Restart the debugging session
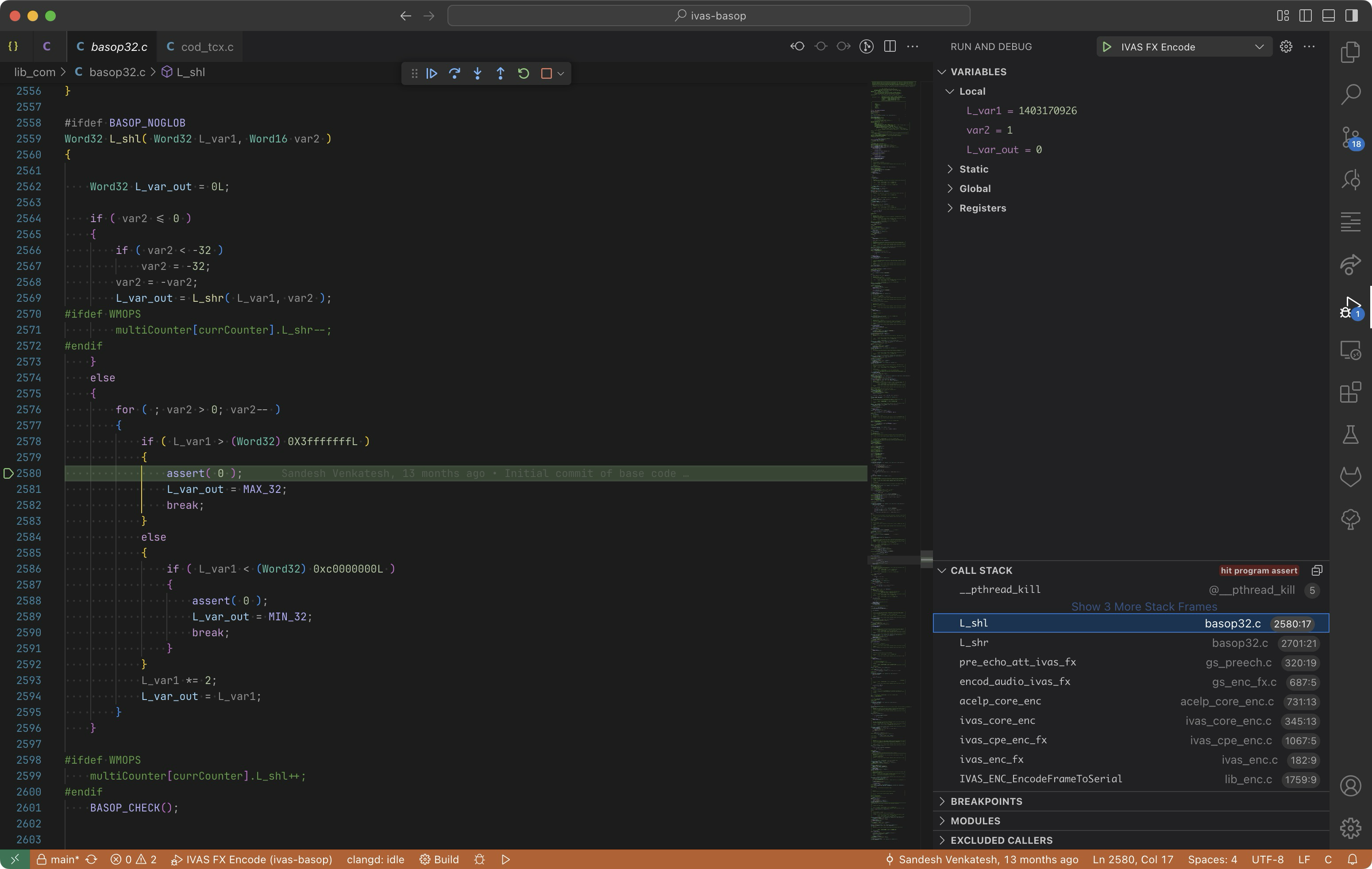Viewport: 1372px width, 869px height. 523,73
